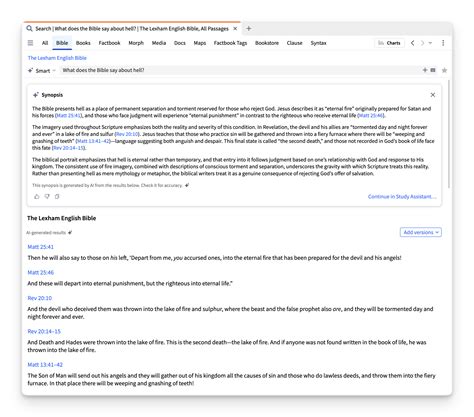This screenshot has height=417, width=474.
Task: Open Matt 25:46 link in the synopsis
Action: (x=371, y=115)
